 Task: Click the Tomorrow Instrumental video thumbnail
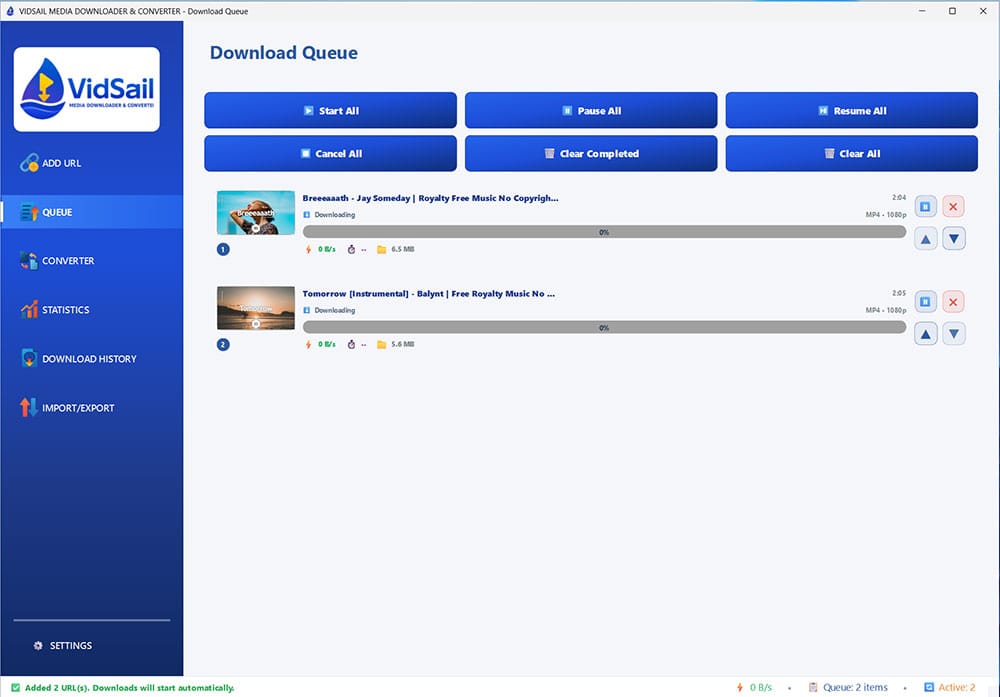tap(256, 308)
